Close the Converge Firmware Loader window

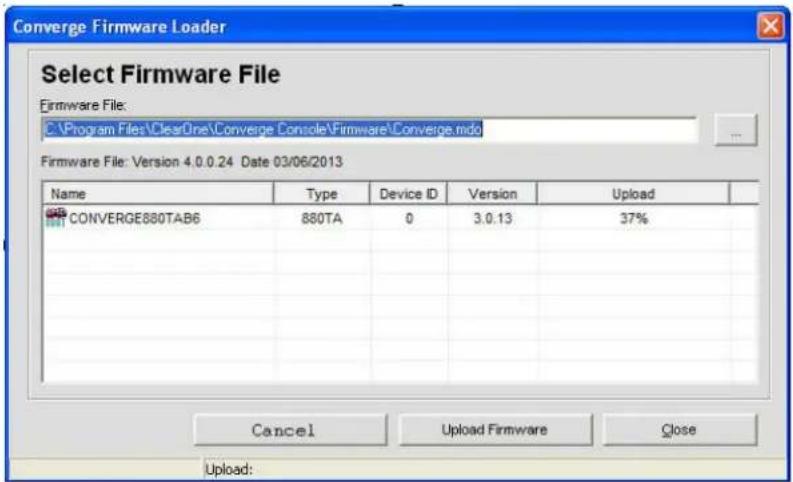770,25
